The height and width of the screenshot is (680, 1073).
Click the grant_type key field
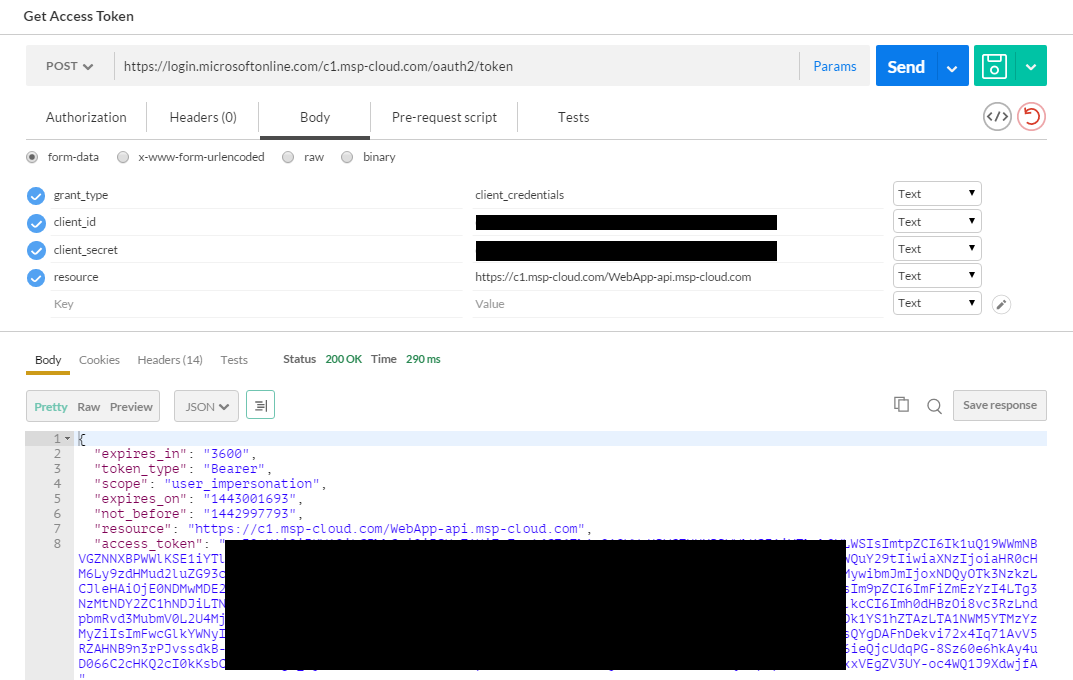click(x=257, y=195)
